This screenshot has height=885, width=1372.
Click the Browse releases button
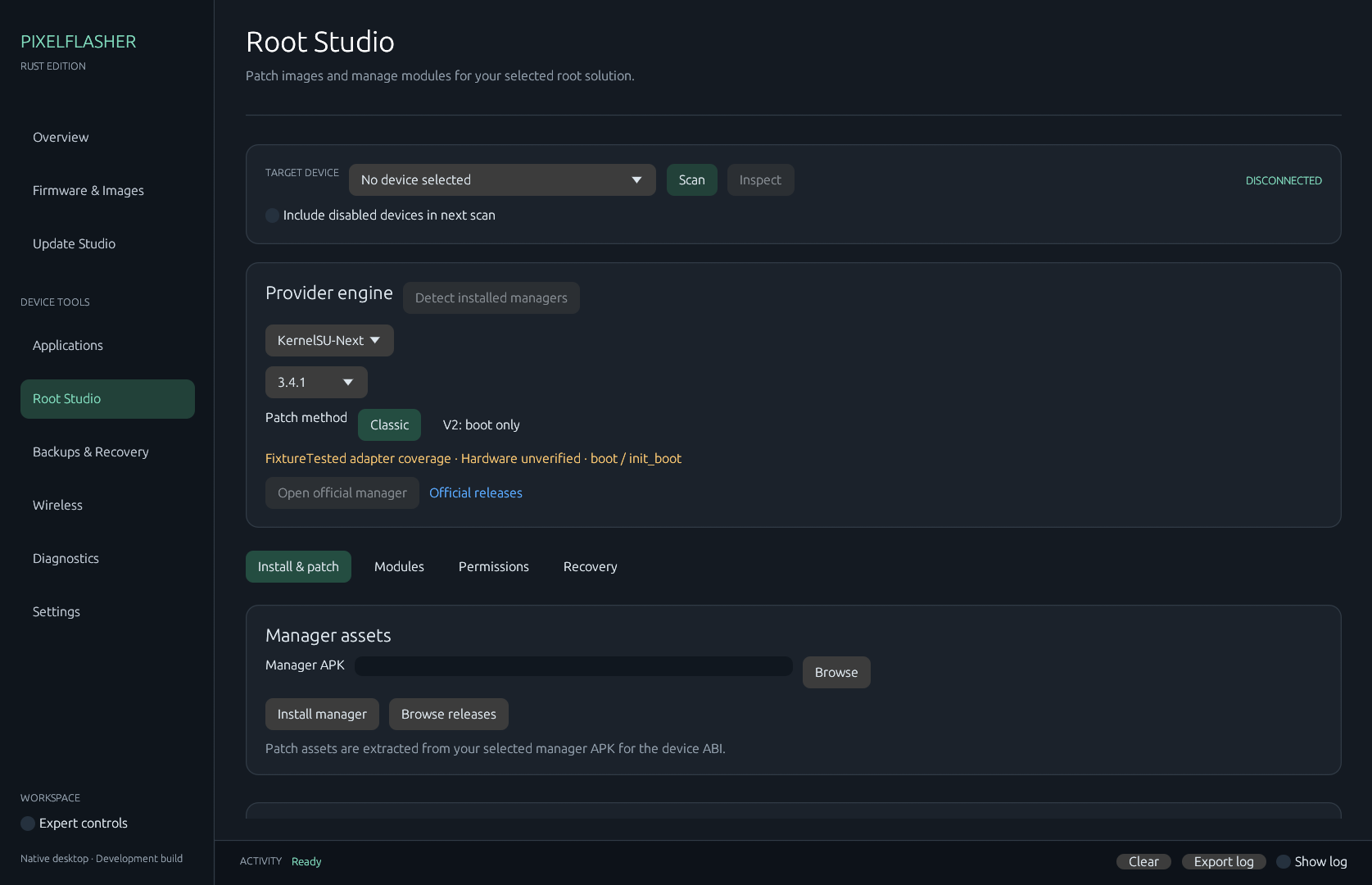point(448,715)
